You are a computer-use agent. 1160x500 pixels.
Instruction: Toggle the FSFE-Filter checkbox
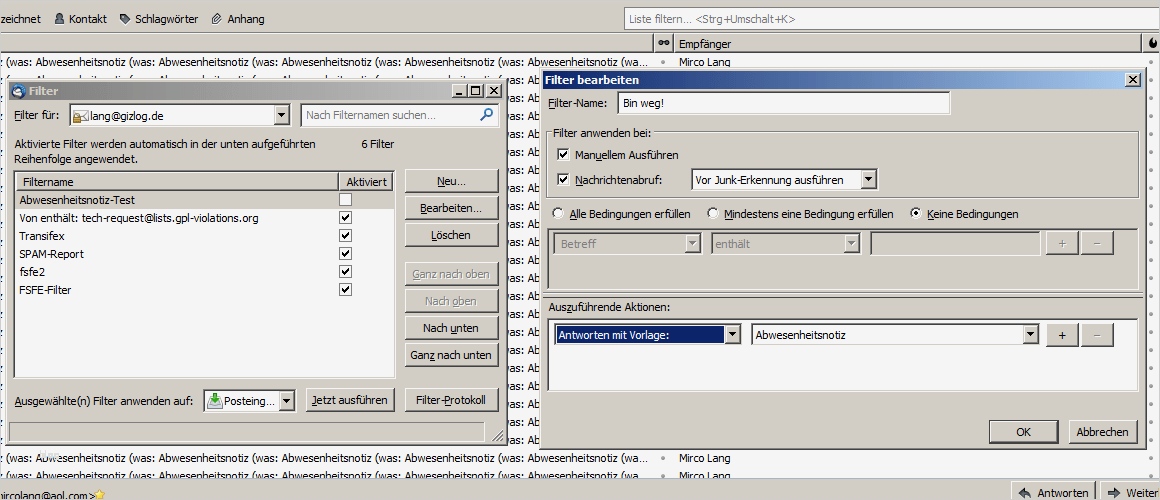pyautogui.click(x=345, y=289)
